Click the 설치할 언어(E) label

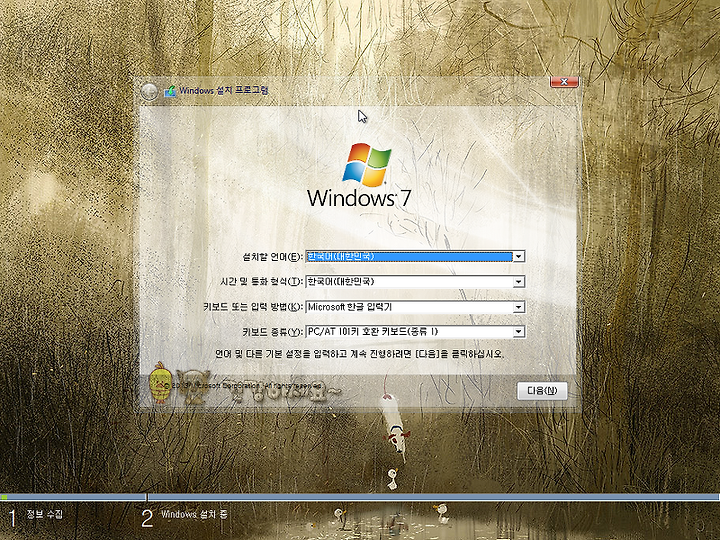pyautogui.click(x=272, y=257)
